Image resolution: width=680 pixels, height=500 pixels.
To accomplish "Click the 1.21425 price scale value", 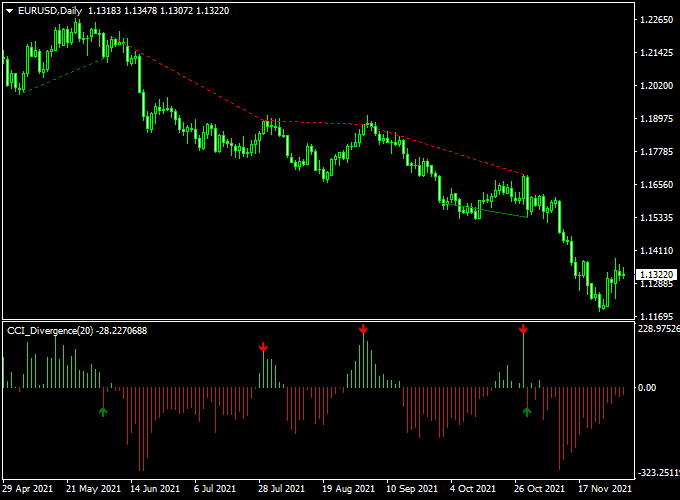I will pyautogui.click(x=657, y=53).
